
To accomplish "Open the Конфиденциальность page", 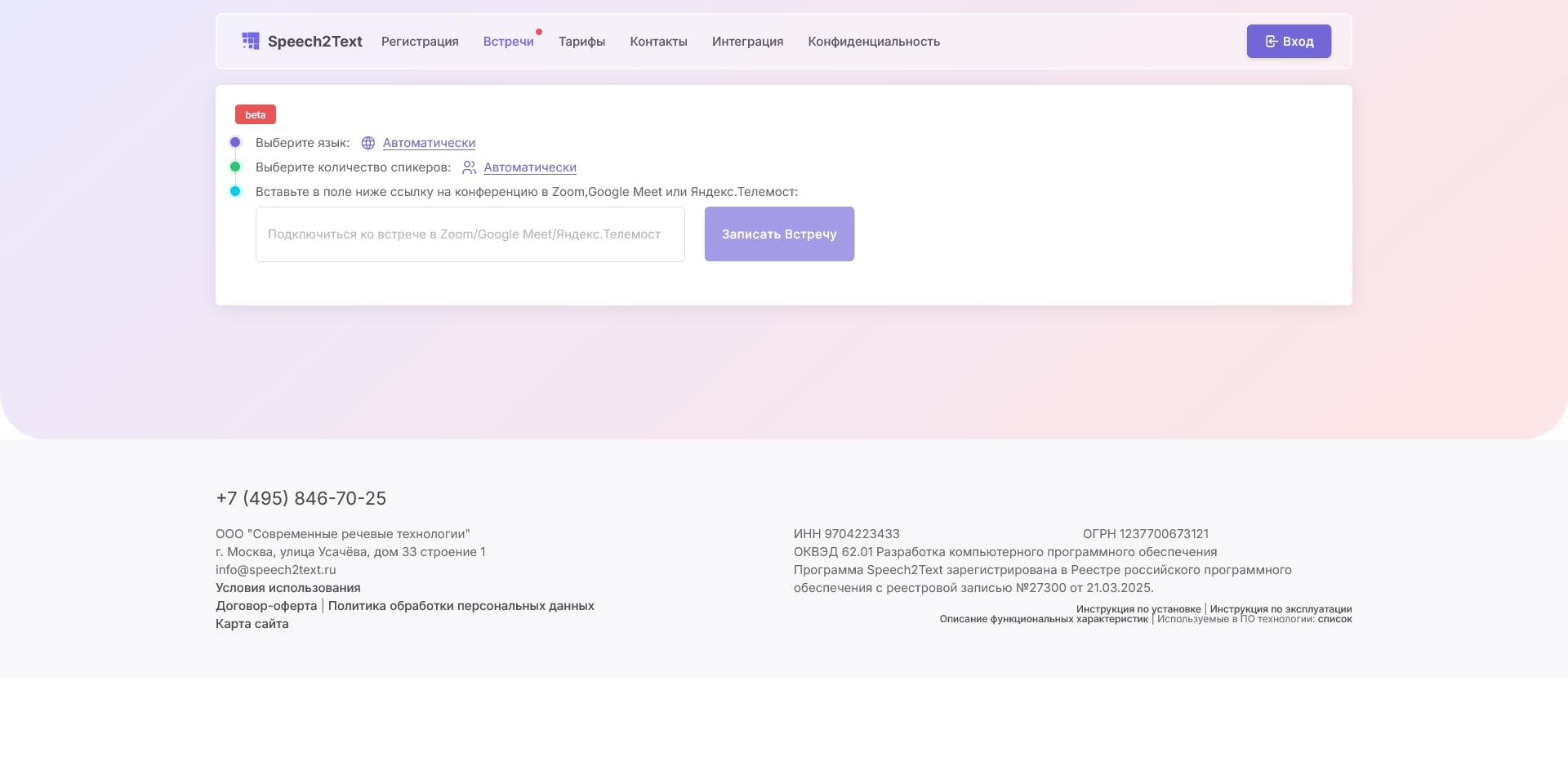I will pos(874,42).
